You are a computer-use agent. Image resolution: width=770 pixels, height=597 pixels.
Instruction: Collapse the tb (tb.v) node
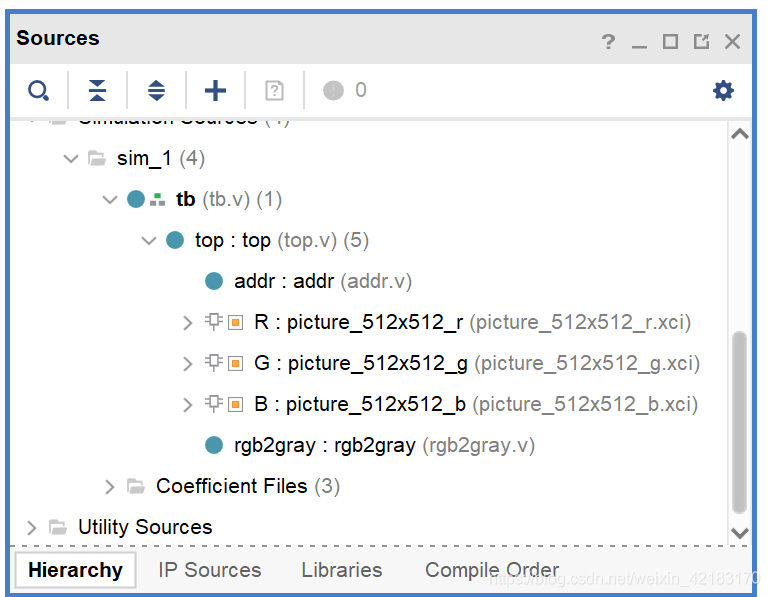(110, 199)
